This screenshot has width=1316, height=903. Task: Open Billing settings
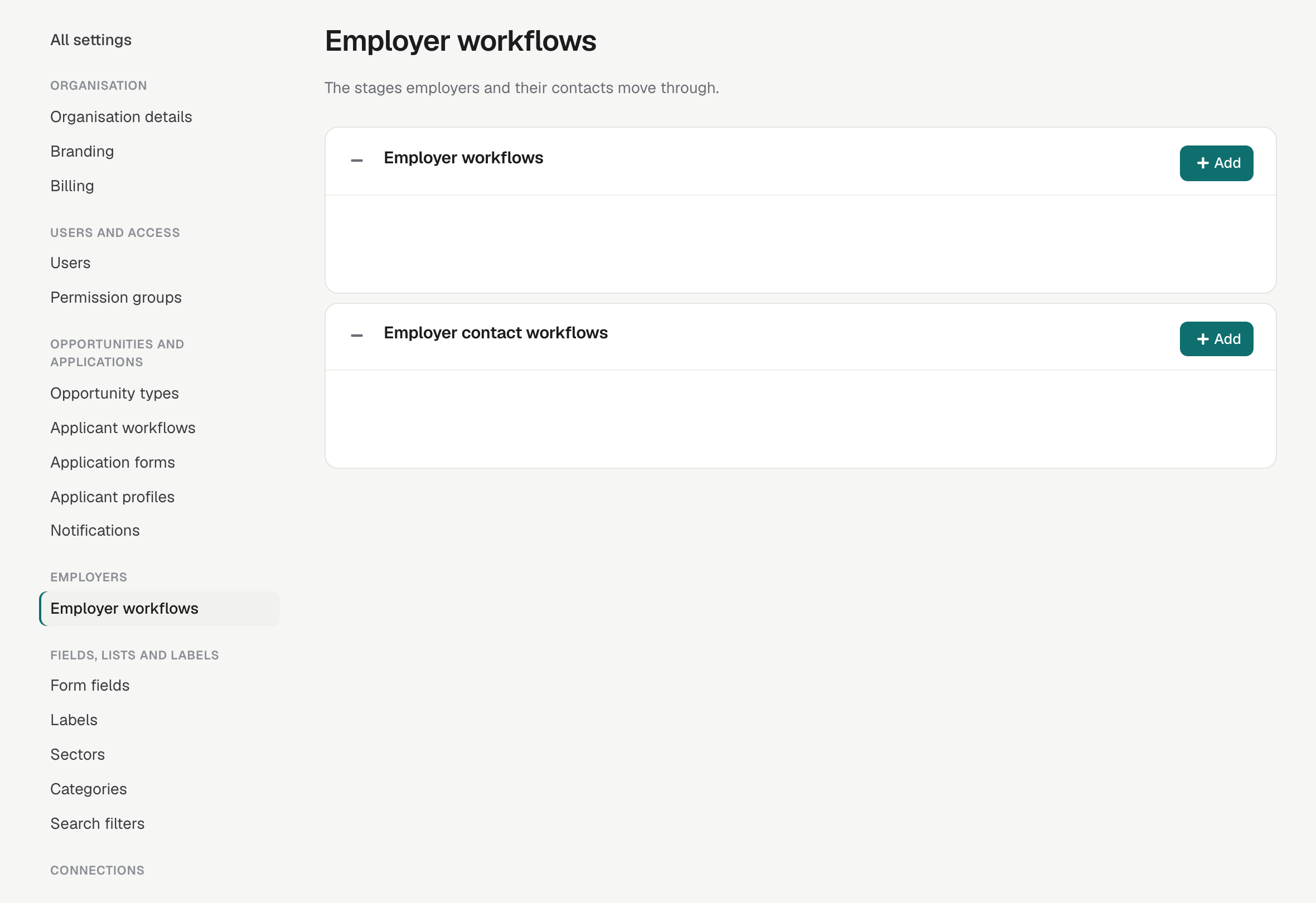click(x=72, y=186)
